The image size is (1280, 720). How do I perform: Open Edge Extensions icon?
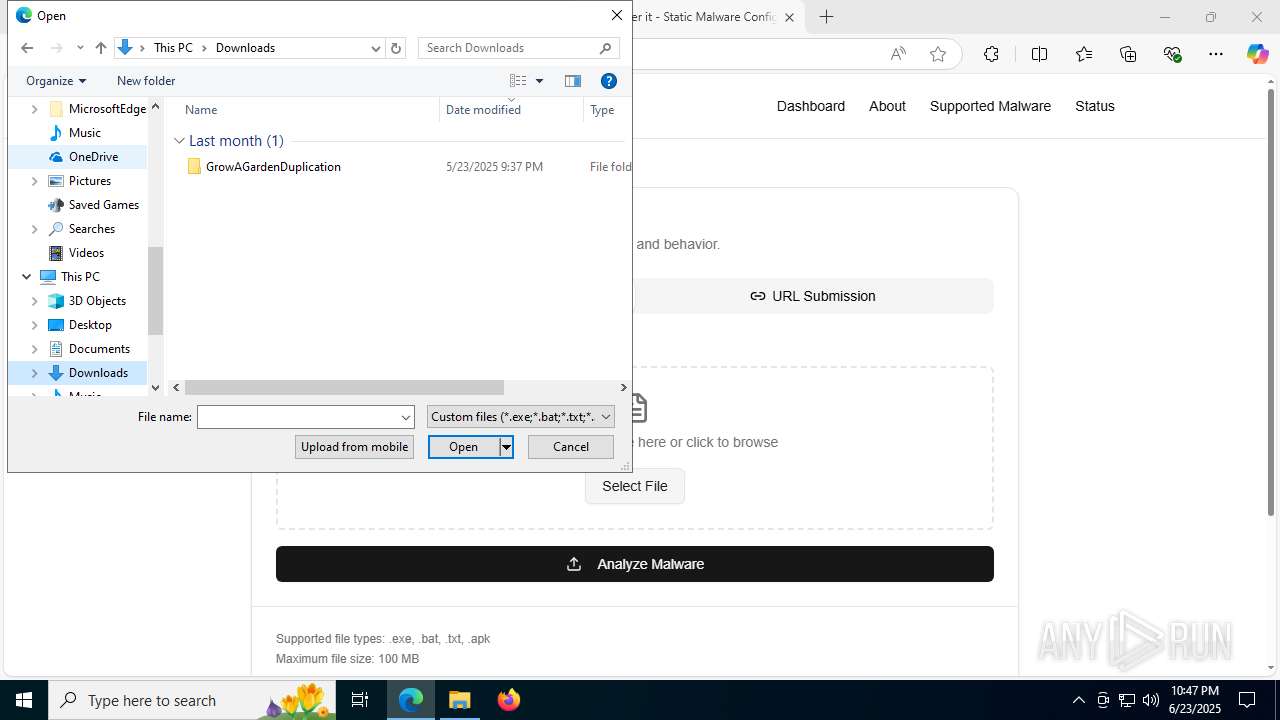point(991,54)
